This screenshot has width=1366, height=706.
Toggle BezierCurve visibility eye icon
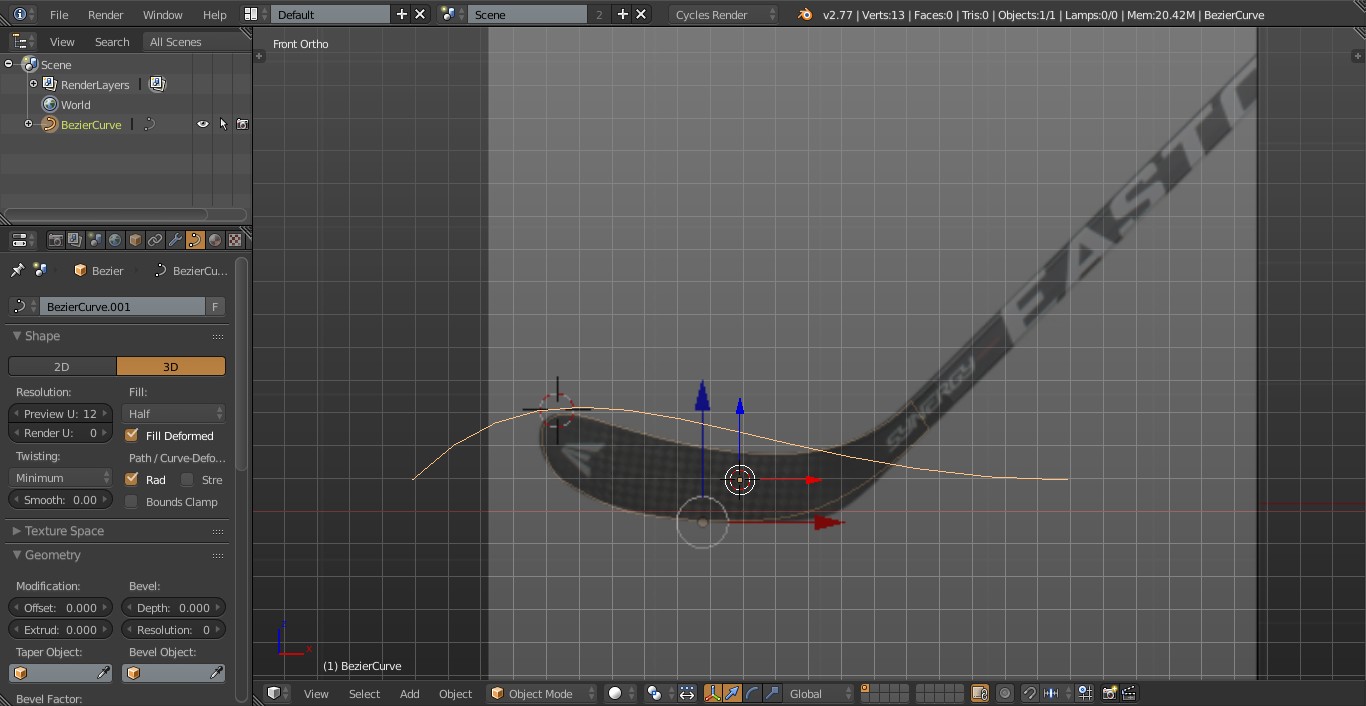tap(203, 124)
